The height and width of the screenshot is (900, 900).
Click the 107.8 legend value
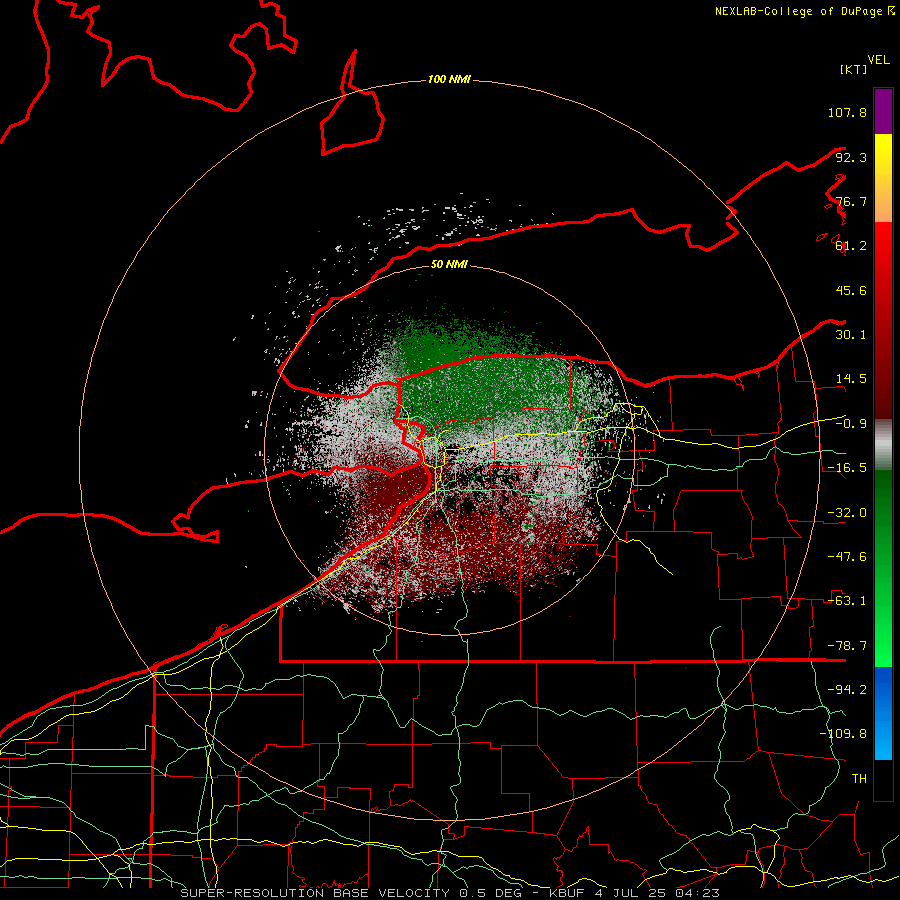(x=847, y=112)
